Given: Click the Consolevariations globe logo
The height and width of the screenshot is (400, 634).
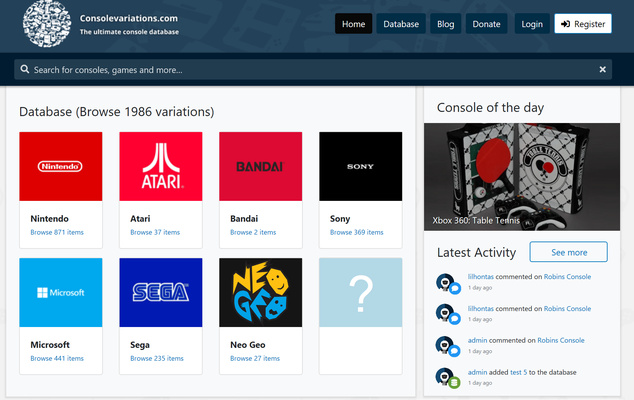Looking at the screenshot, I should [x=46, y=24].
